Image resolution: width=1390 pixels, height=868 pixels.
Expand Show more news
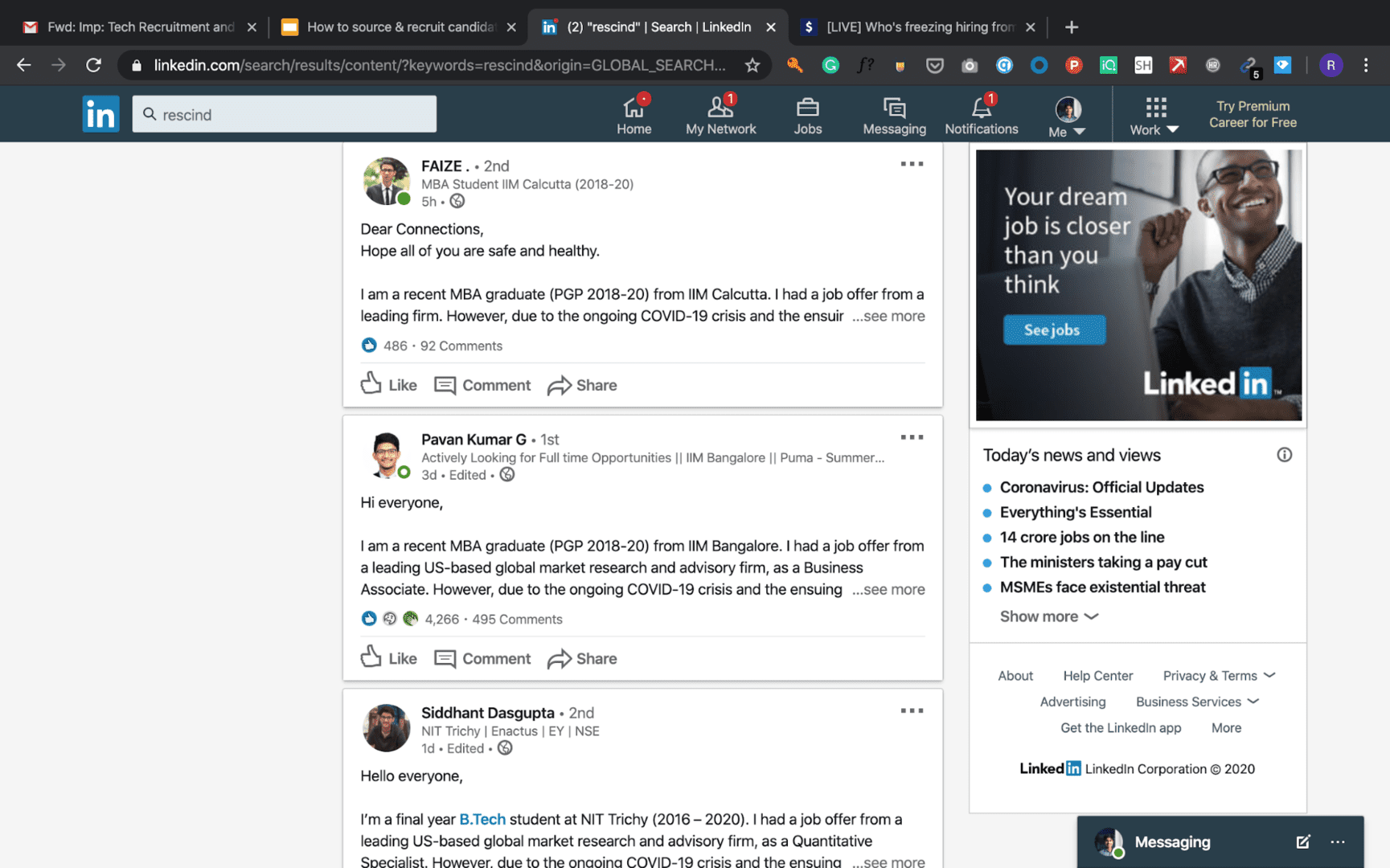click(x=1048, y=616)
